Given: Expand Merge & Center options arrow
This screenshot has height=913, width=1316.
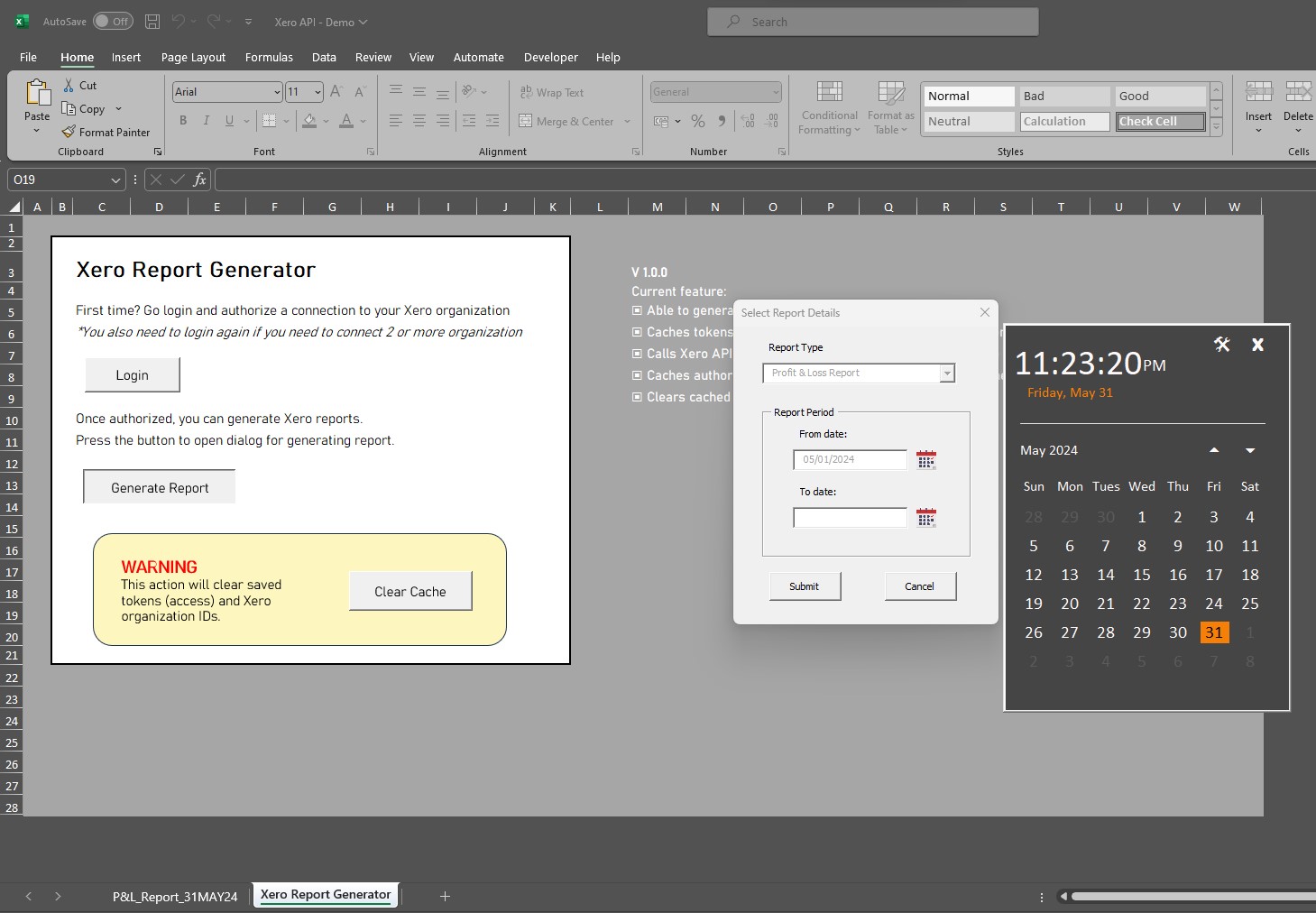Looking at the screenshot, I should (x=627, y=121).
